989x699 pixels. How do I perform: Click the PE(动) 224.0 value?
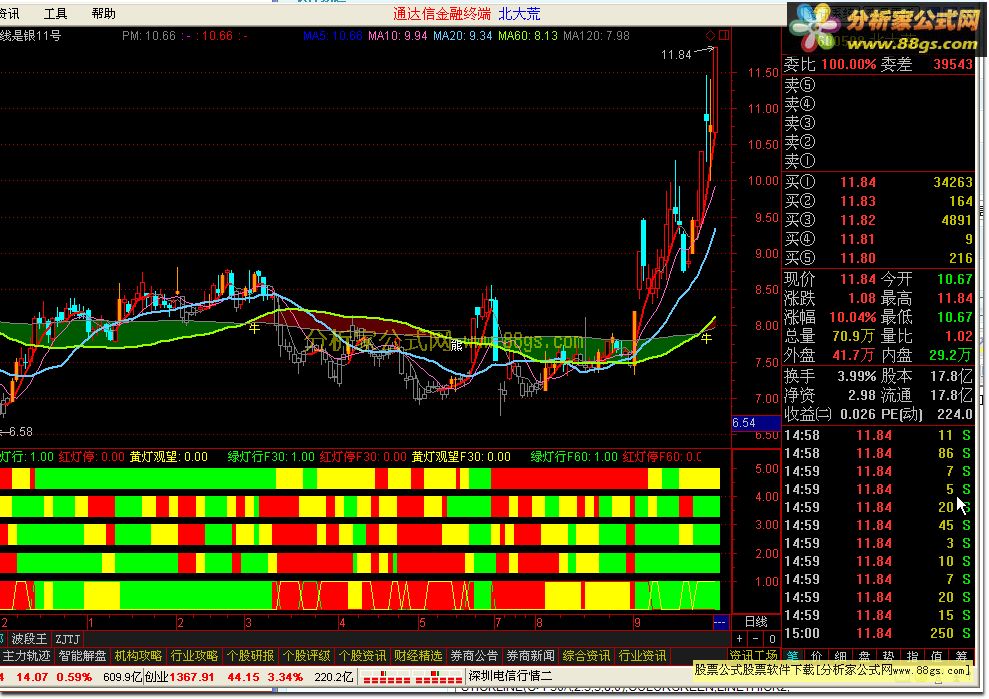click(x=954, y=414)
